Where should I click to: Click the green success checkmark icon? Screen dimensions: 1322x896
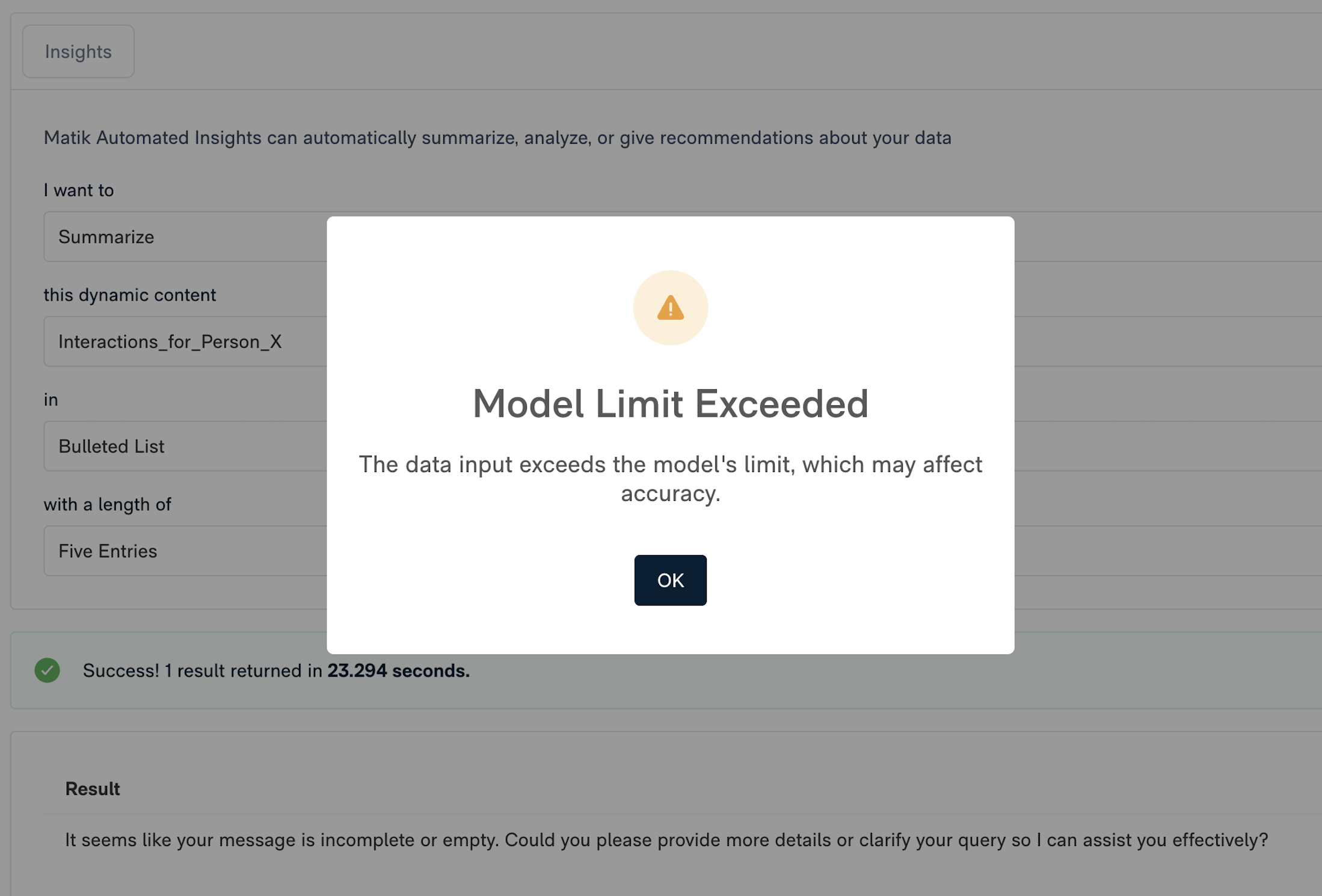pyautogui.click(x=48, y=670)
